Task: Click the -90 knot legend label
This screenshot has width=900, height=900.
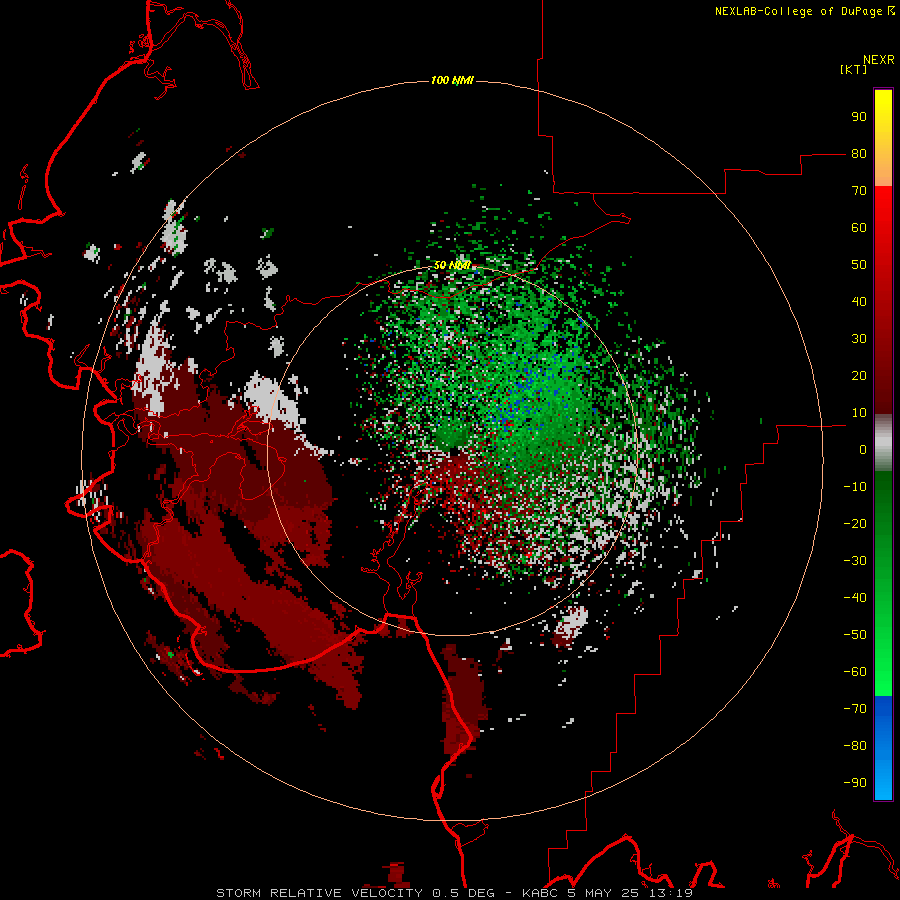Action: click(x=855, y=783)
